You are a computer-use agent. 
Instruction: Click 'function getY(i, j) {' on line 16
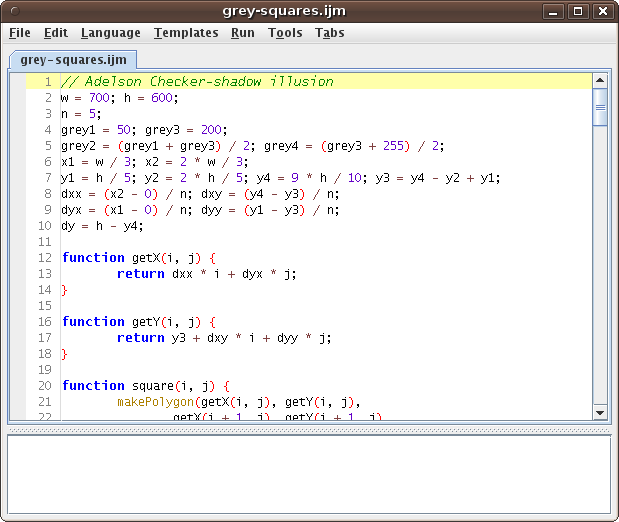(139, 322)
